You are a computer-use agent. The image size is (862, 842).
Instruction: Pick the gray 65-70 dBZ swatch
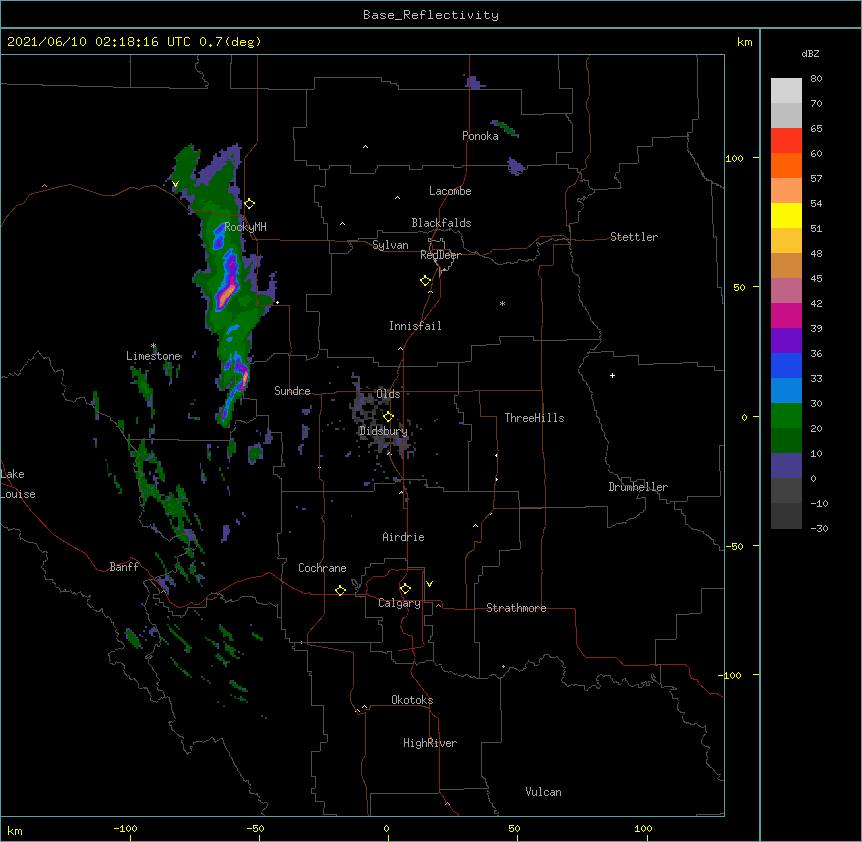(786, 115)
